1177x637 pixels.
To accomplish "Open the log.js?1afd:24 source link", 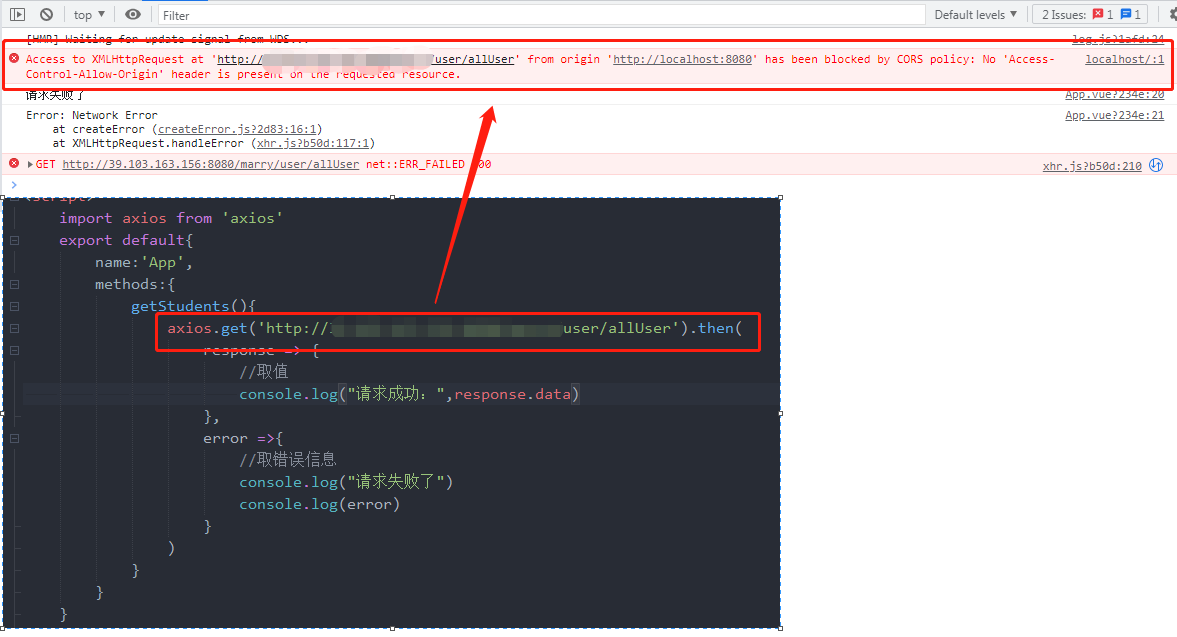I will point(1118,39).
